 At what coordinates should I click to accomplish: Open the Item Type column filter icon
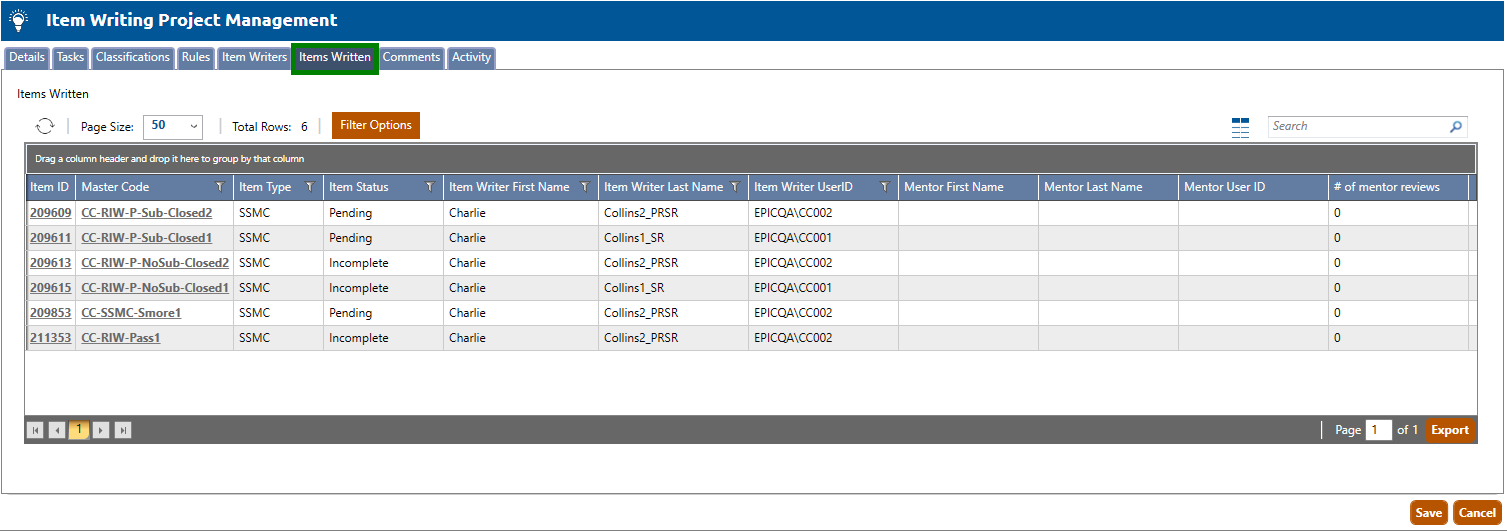(309, 187)
